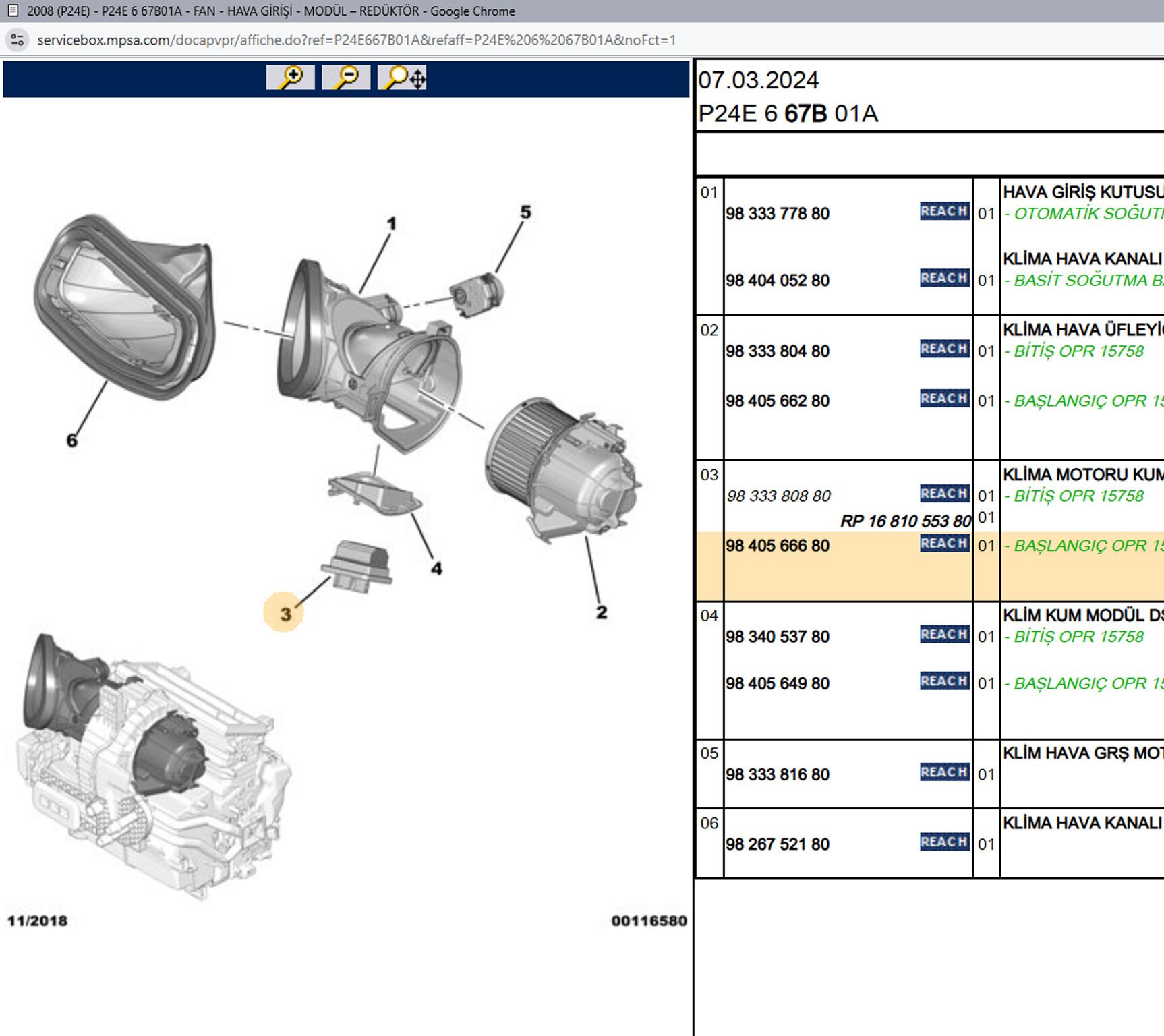
Task: Click part number 98 333 804 80
Action: point(778,351)
